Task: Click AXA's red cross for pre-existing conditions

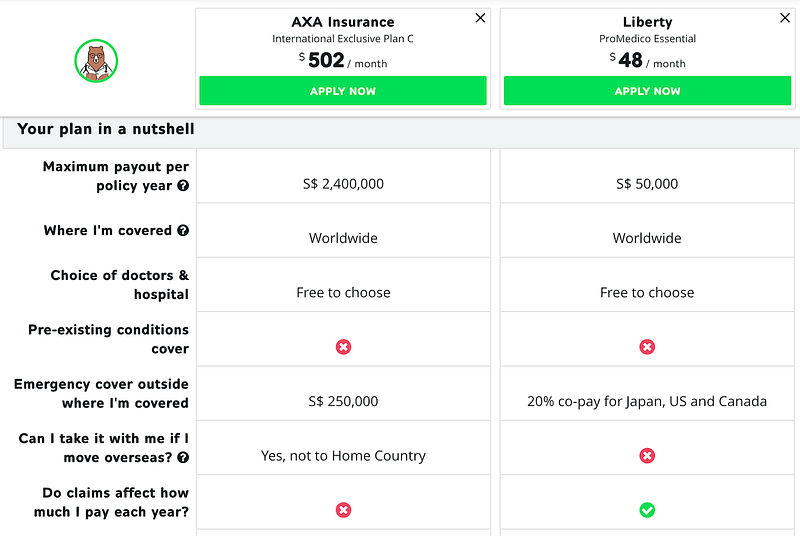Action: [x=343, y=347]
